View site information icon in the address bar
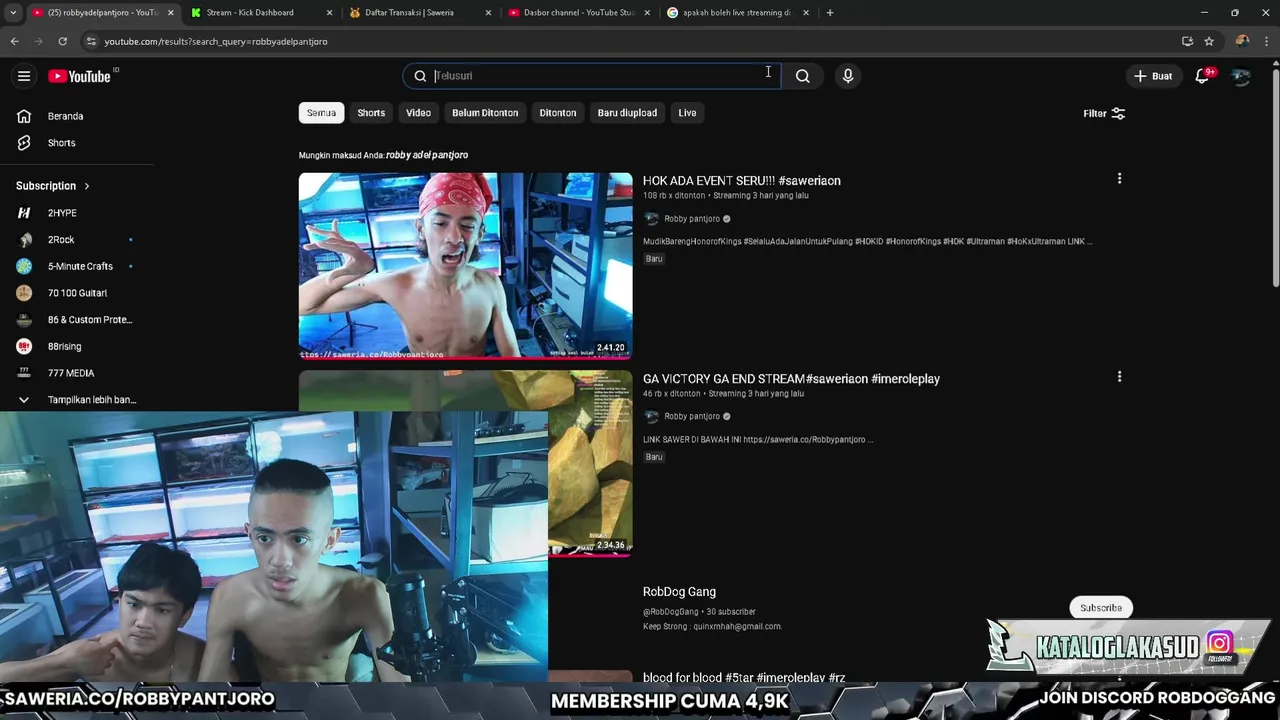The height and width of the screenshot is (720, 1280). tap(91, 41)
